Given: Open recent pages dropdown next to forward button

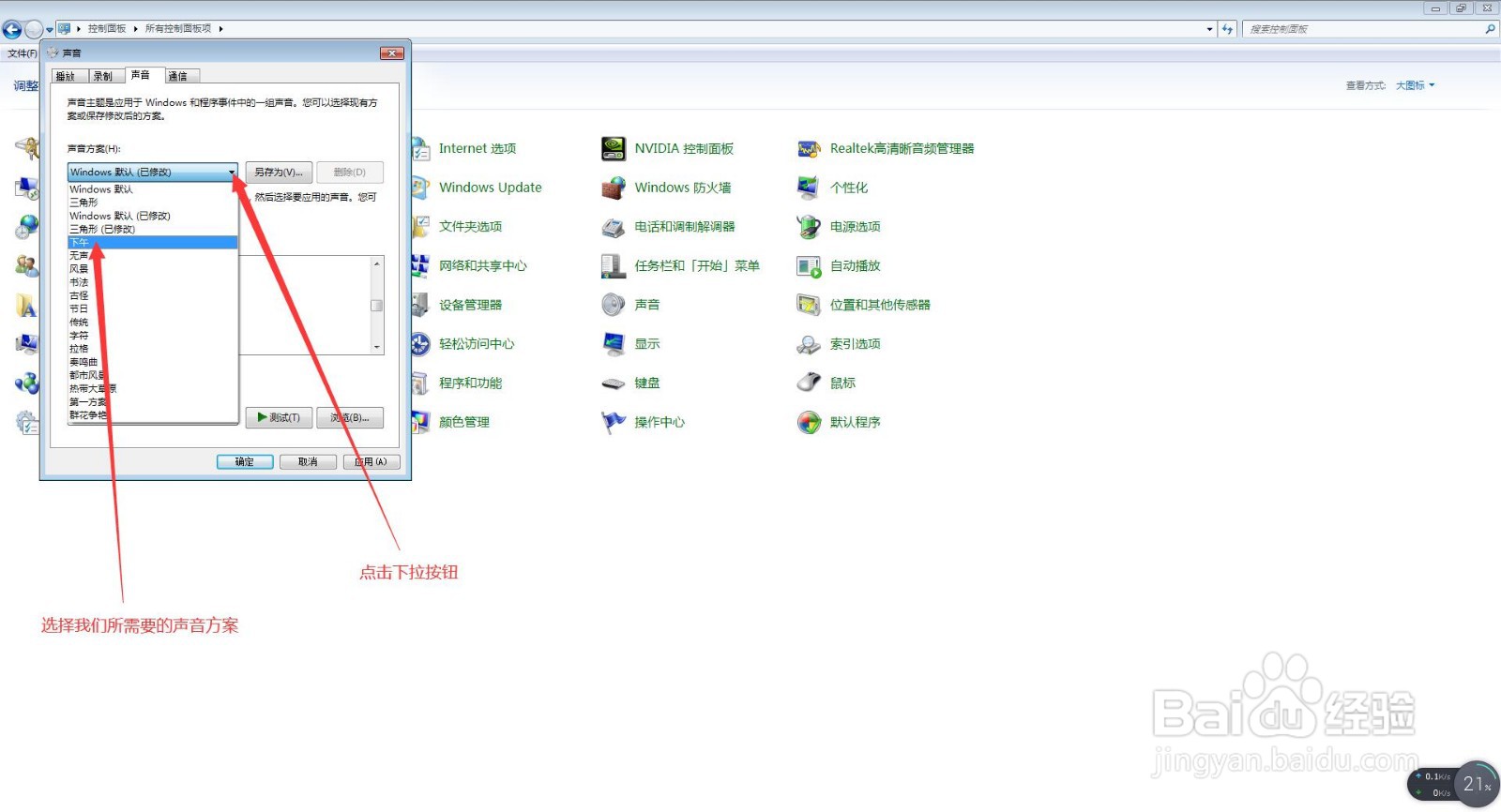Looking at the screenshot, I should [50, 30].
